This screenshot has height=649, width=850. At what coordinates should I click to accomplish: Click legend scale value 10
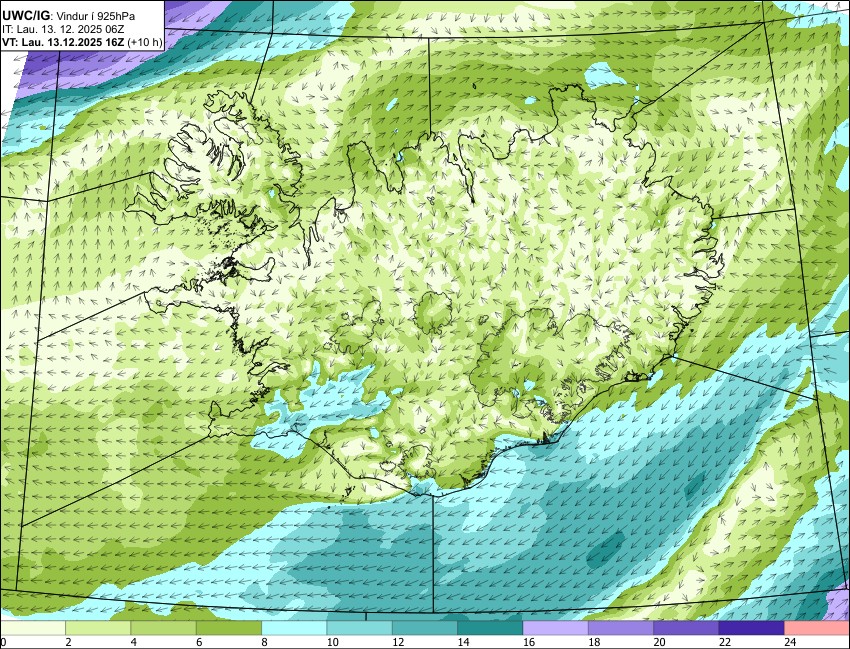tap(332, 642)
